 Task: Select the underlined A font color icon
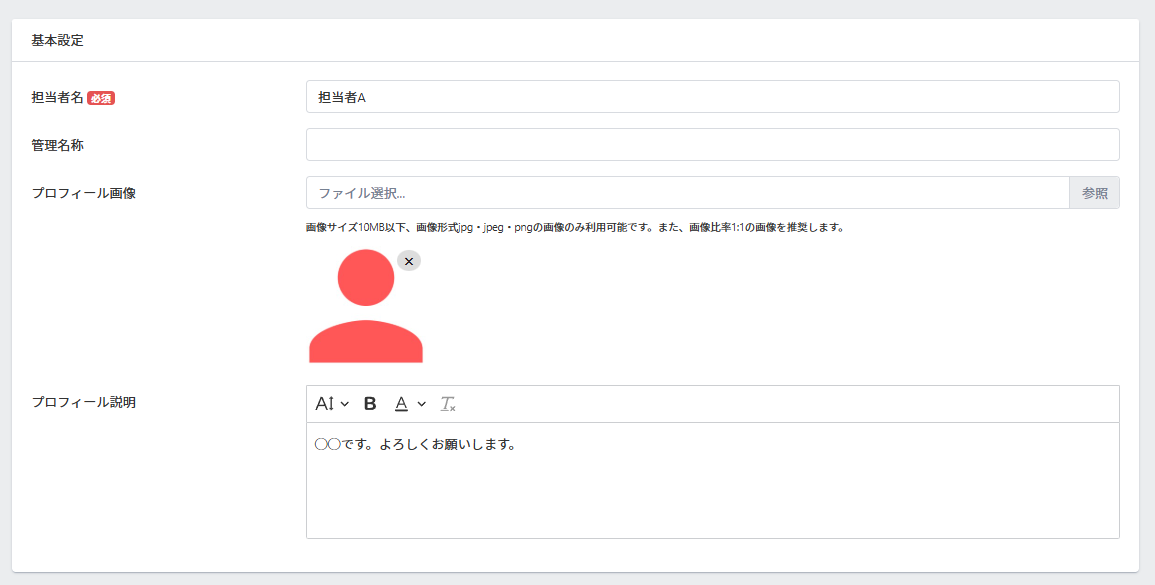(x=401, y=404)
